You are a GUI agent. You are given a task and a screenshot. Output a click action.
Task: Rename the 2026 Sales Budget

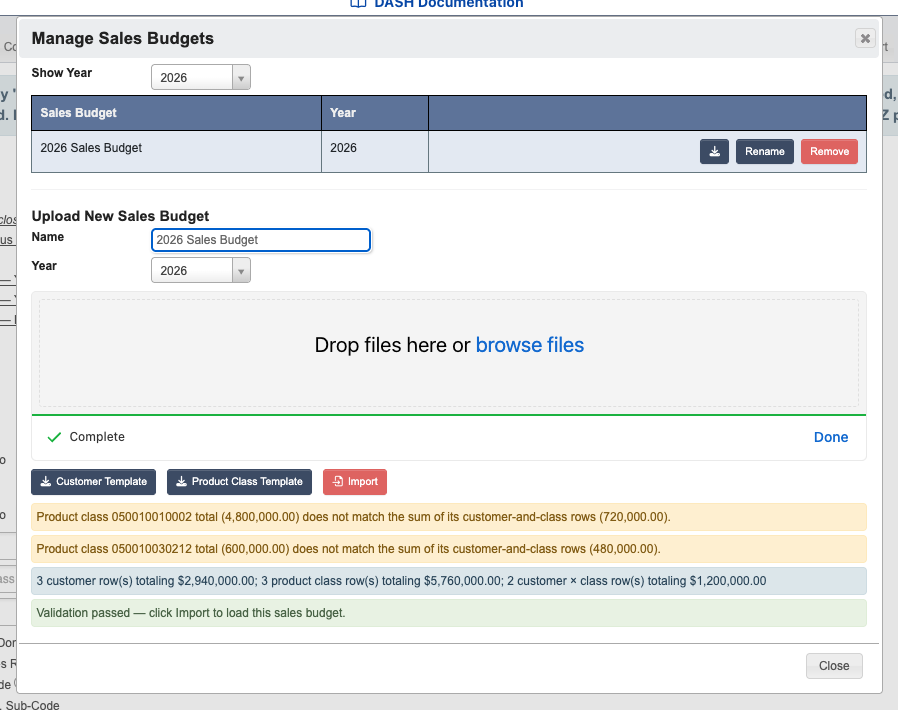tap(765, 152)
